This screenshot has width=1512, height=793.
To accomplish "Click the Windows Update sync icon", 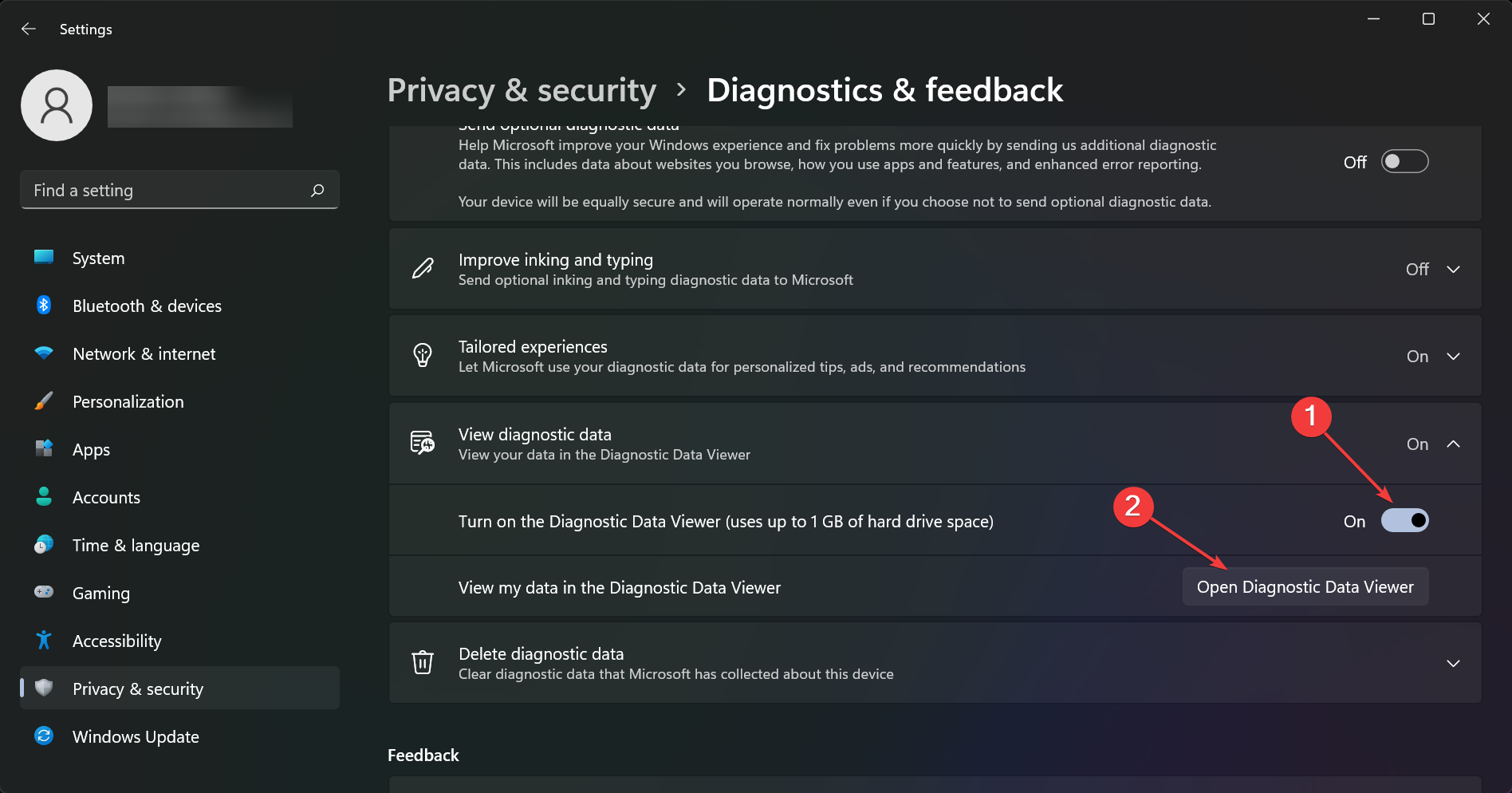I will point(44,736).
